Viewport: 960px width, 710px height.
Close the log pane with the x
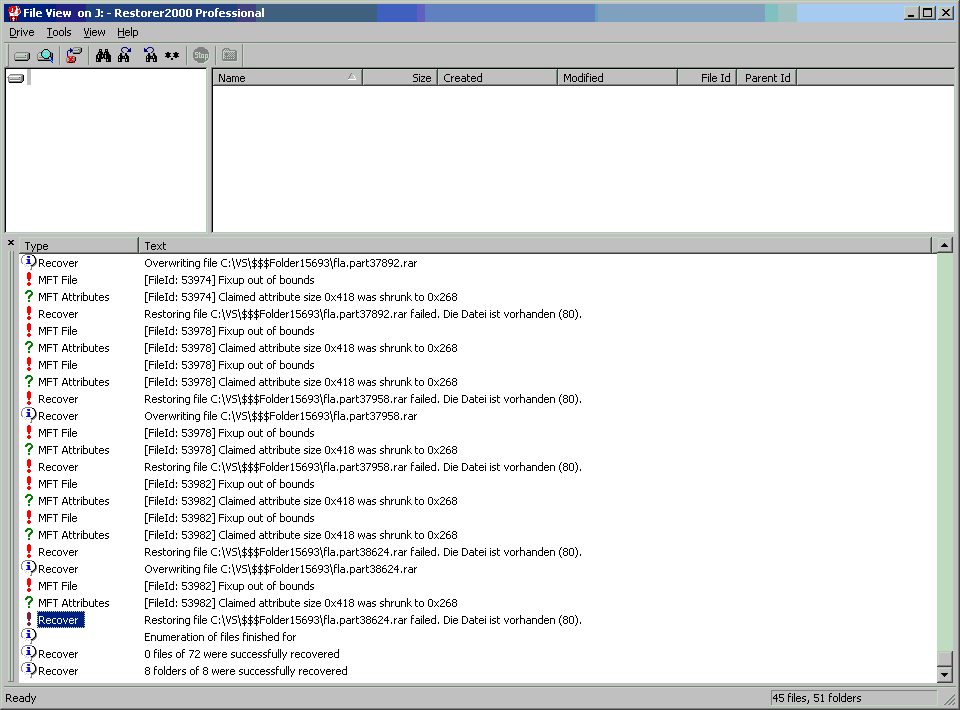11,243
